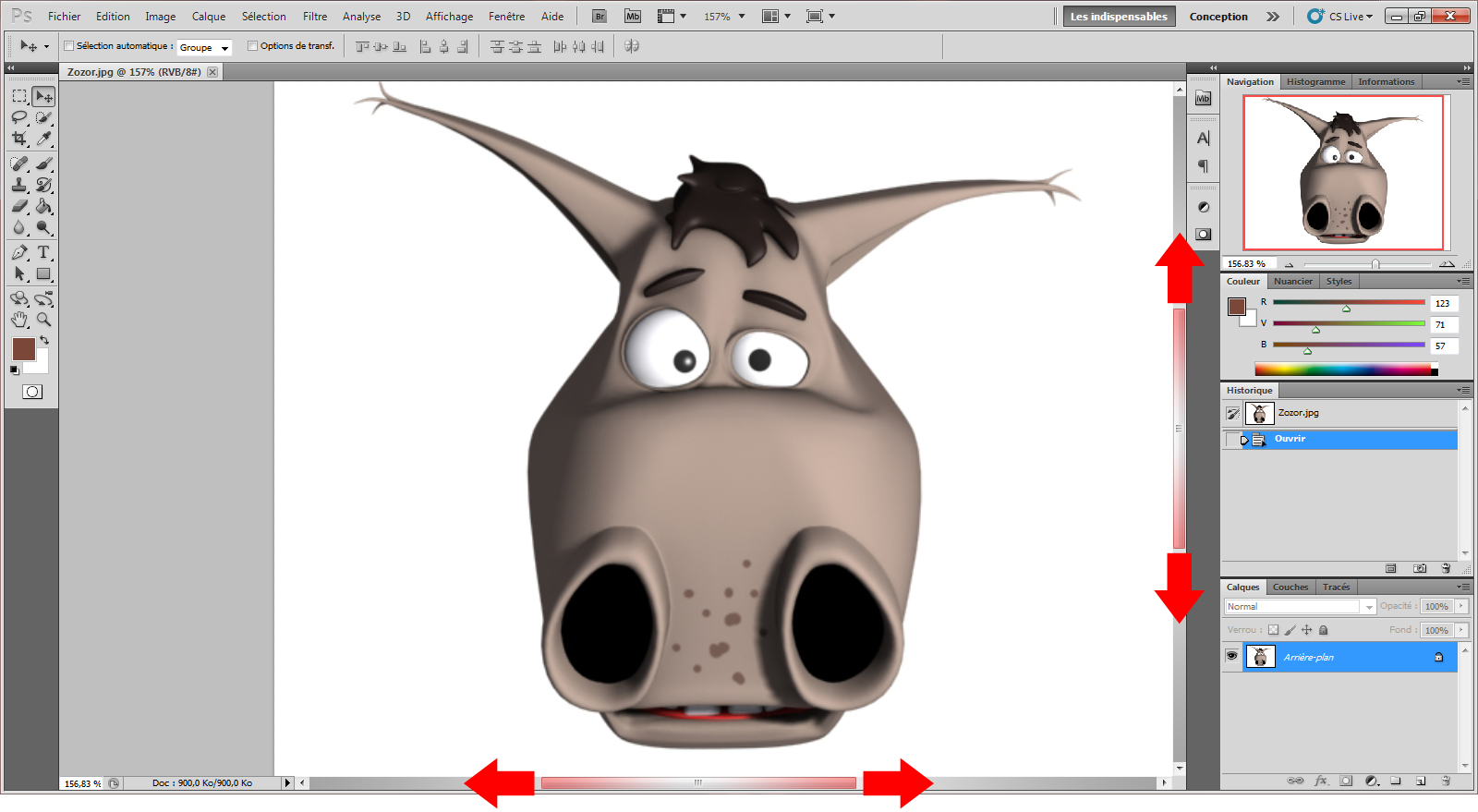Hide the Arrière-plan layer
Viewport: 1478px width, 812px height.
click(1231, 657)
